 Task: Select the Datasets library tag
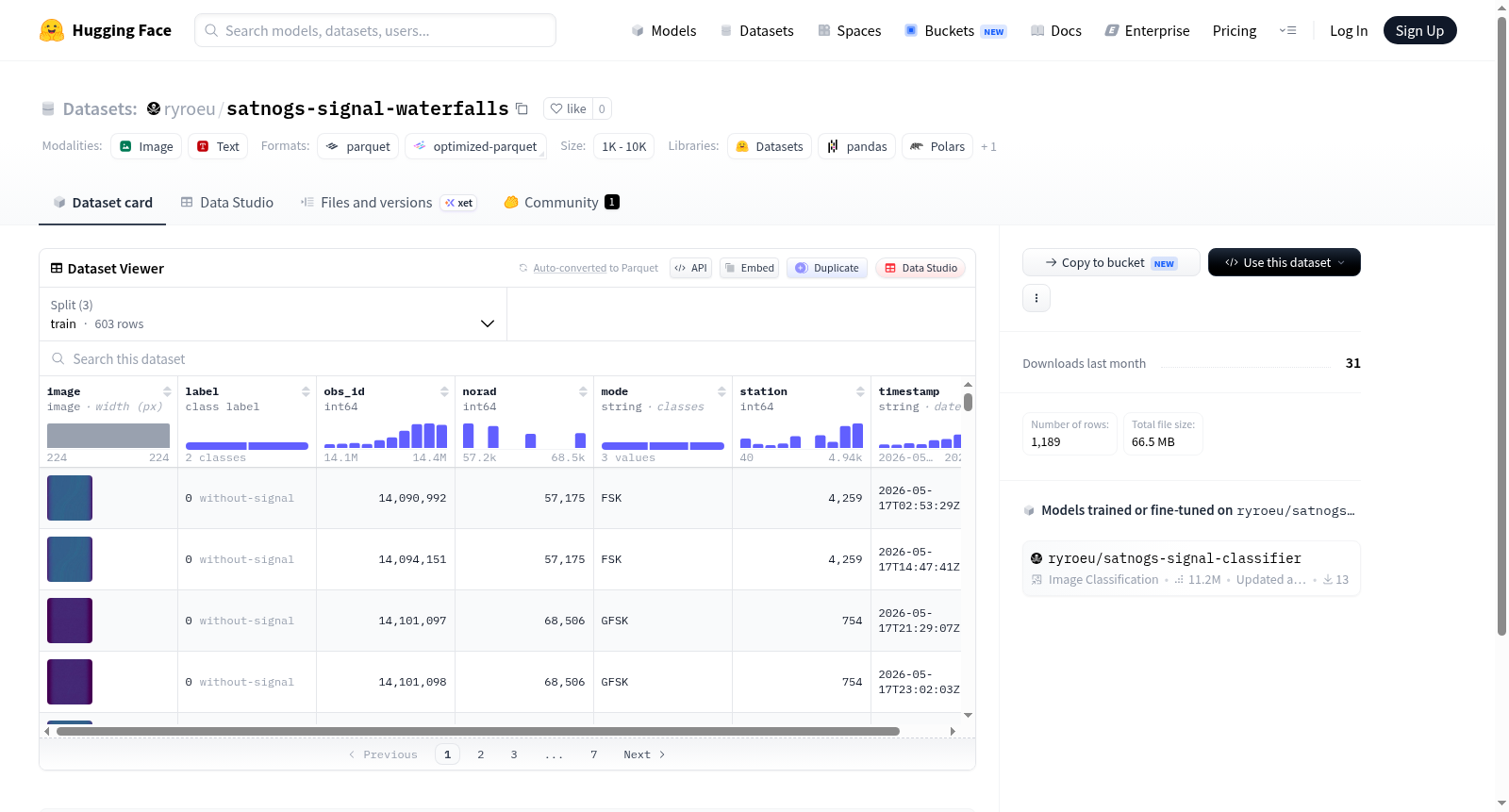click(x=770, y=146)
